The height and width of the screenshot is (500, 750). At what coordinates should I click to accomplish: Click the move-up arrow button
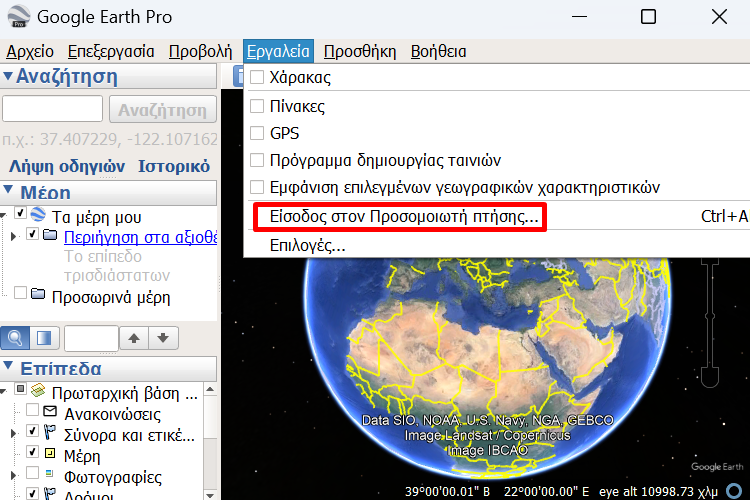pyautogui.click(x=134, y=338)
